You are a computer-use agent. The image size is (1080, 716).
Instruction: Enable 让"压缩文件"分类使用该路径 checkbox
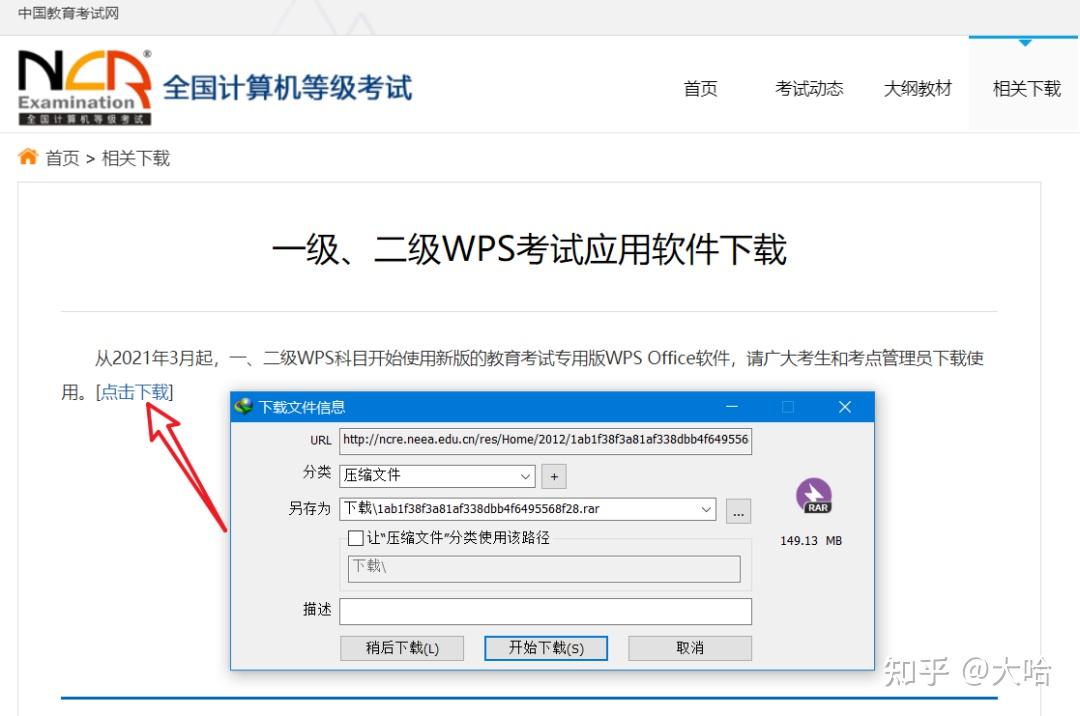[x=355, y=538]
